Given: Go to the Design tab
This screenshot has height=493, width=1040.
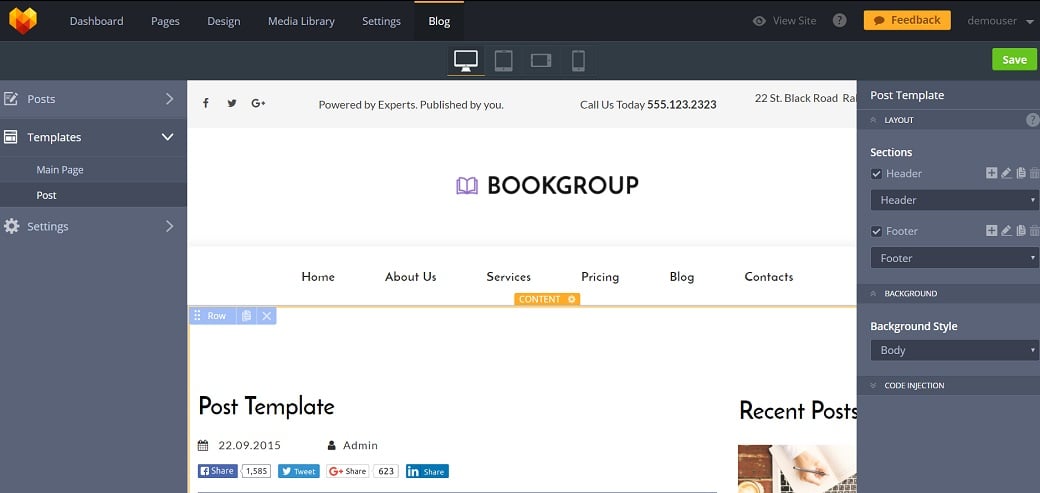Looking at the screenshot, I should 223,21.
